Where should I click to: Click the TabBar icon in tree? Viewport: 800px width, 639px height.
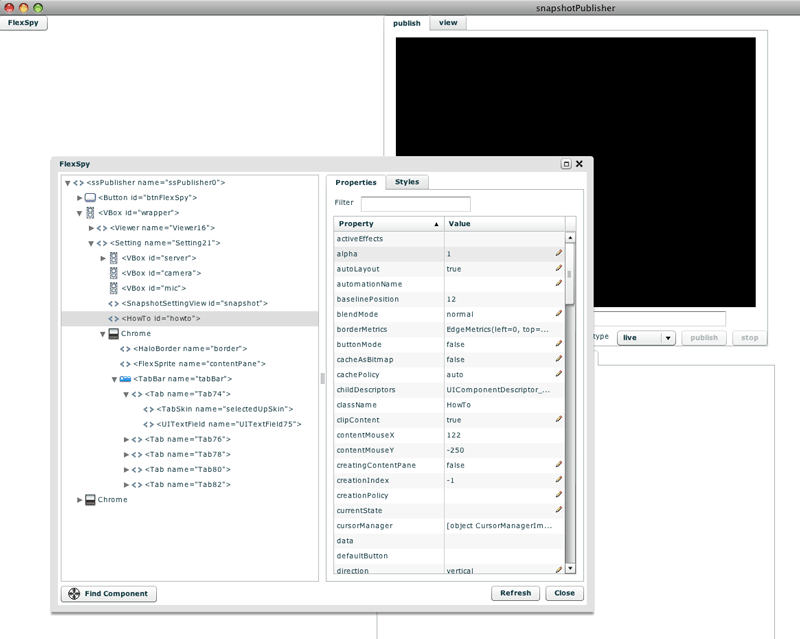125,379
